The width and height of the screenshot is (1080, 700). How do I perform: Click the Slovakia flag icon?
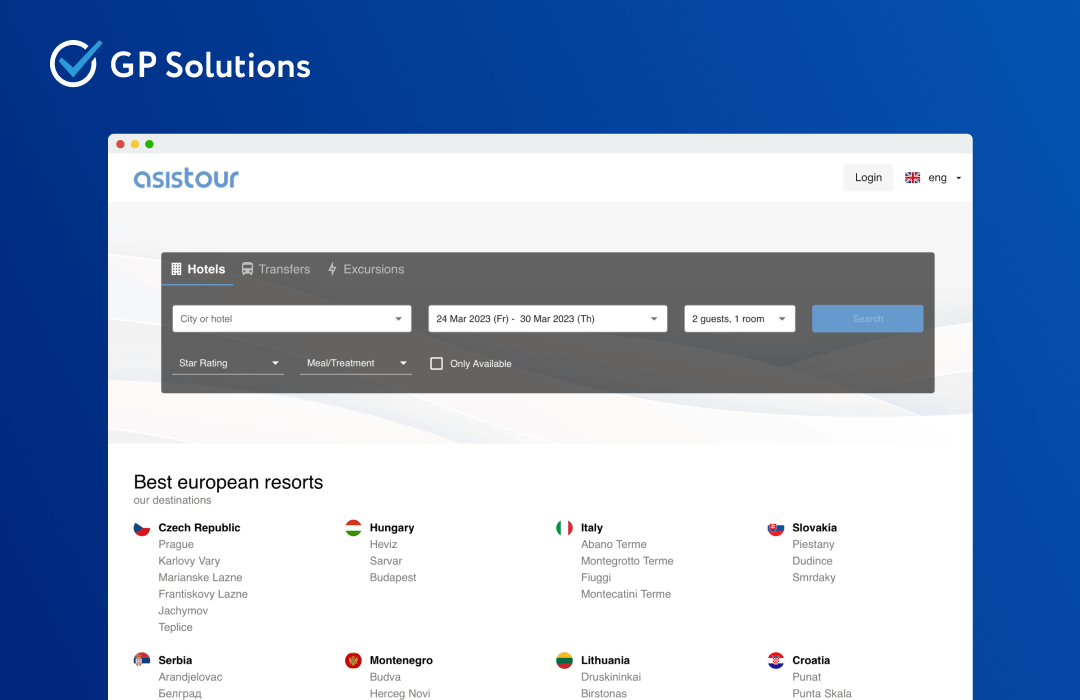[776, 528]
